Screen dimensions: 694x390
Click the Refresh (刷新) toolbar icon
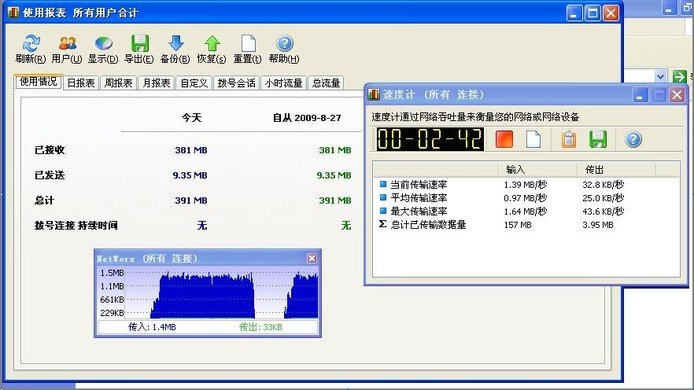[31, 43]
